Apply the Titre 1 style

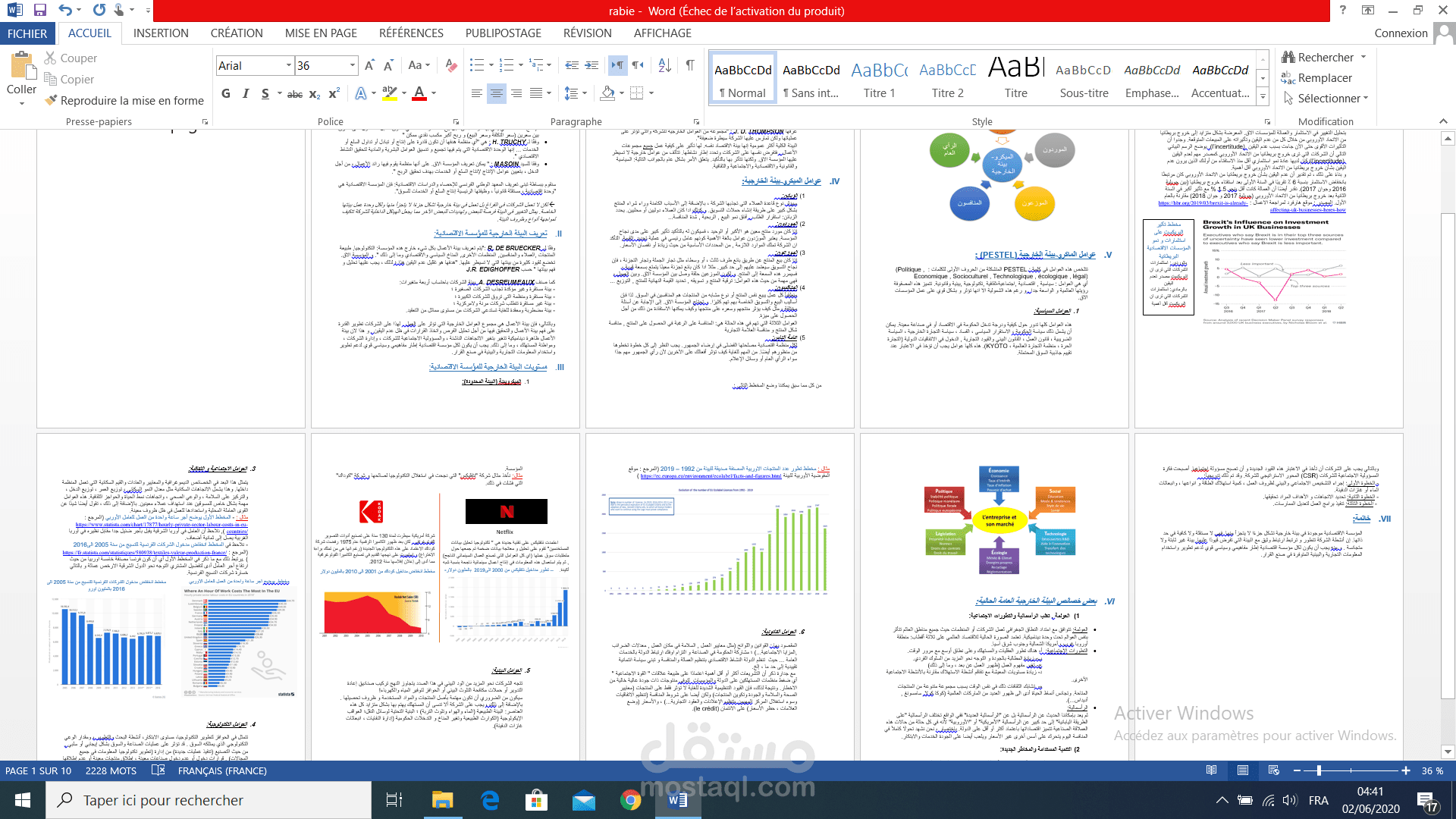point(879,79)
